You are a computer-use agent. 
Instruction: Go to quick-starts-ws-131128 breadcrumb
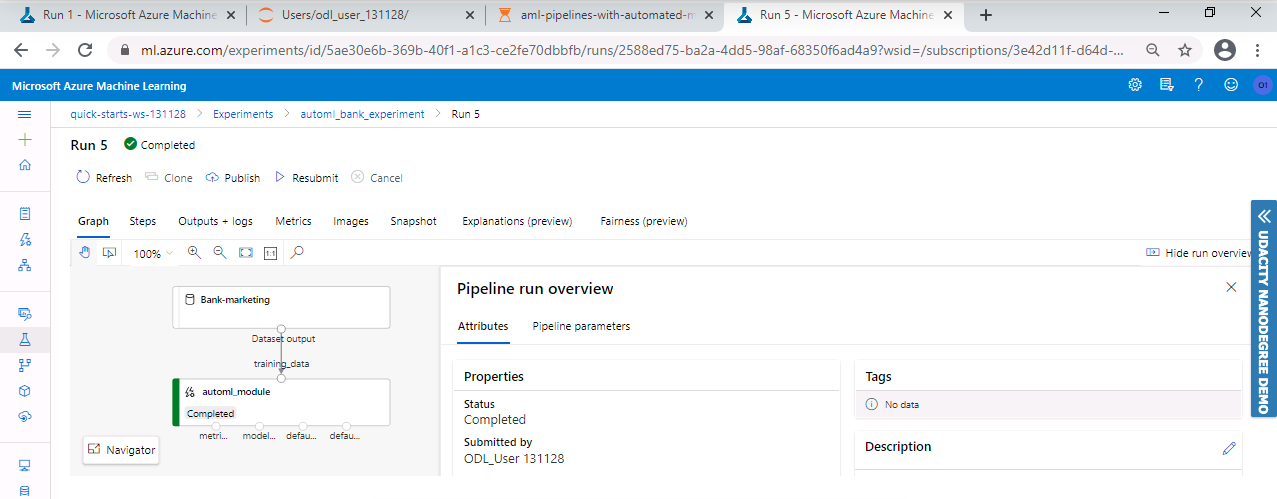[128, 114]
